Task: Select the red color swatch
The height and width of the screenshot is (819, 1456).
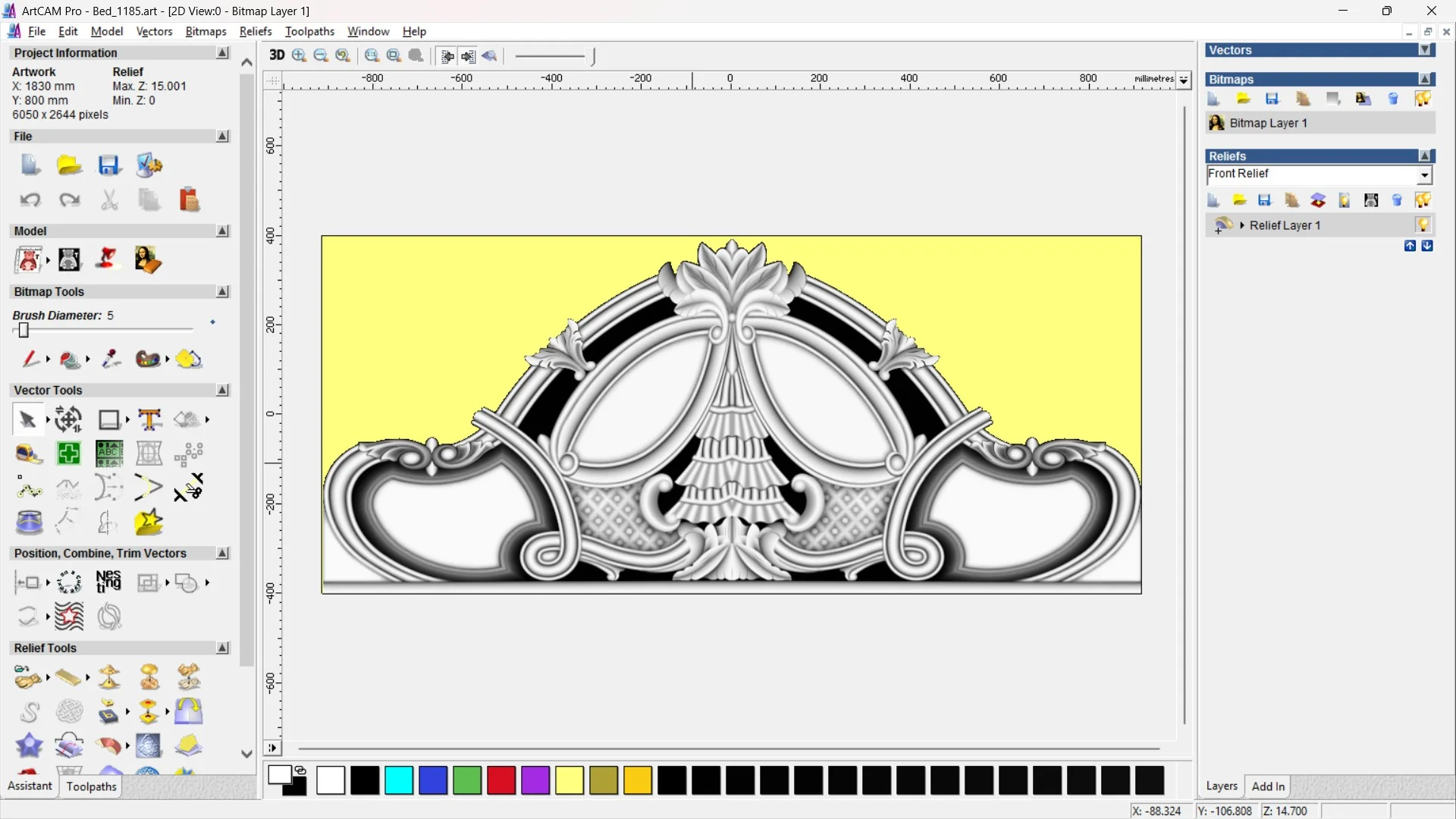Action: [500, 780]
